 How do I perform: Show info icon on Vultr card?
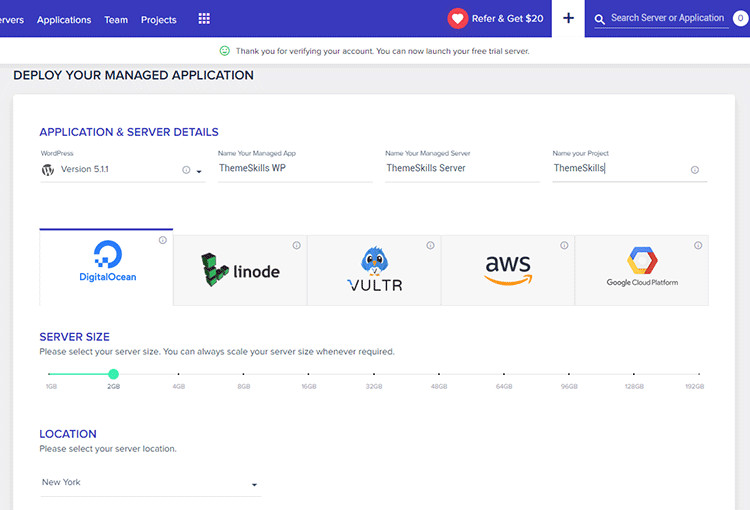430,245
